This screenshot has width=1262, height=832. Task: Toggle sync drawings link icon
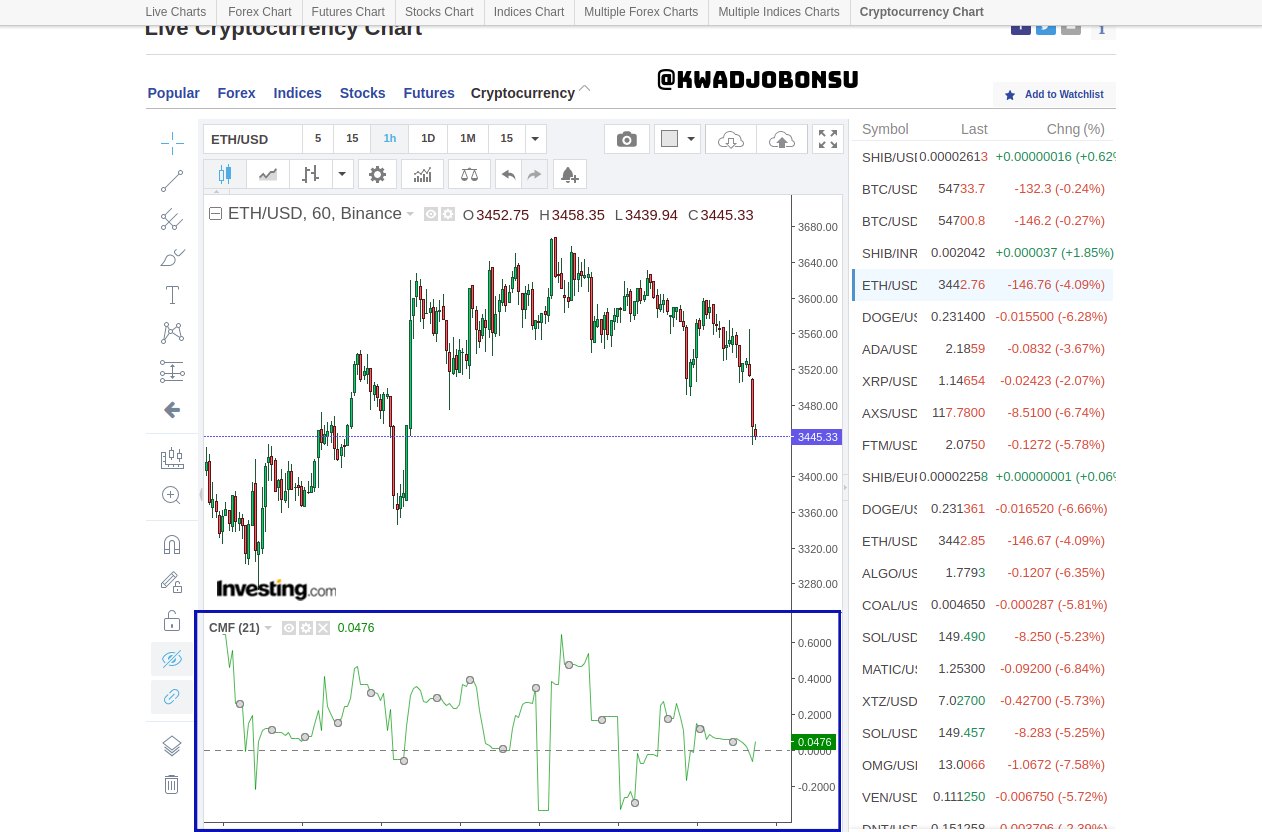[x=172, y=696]
